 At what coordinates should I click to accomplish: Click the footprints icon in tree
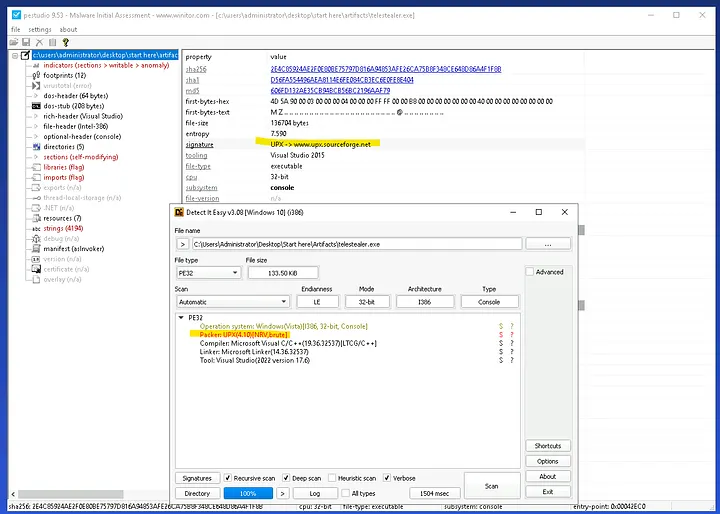click(x=36, y=75)
